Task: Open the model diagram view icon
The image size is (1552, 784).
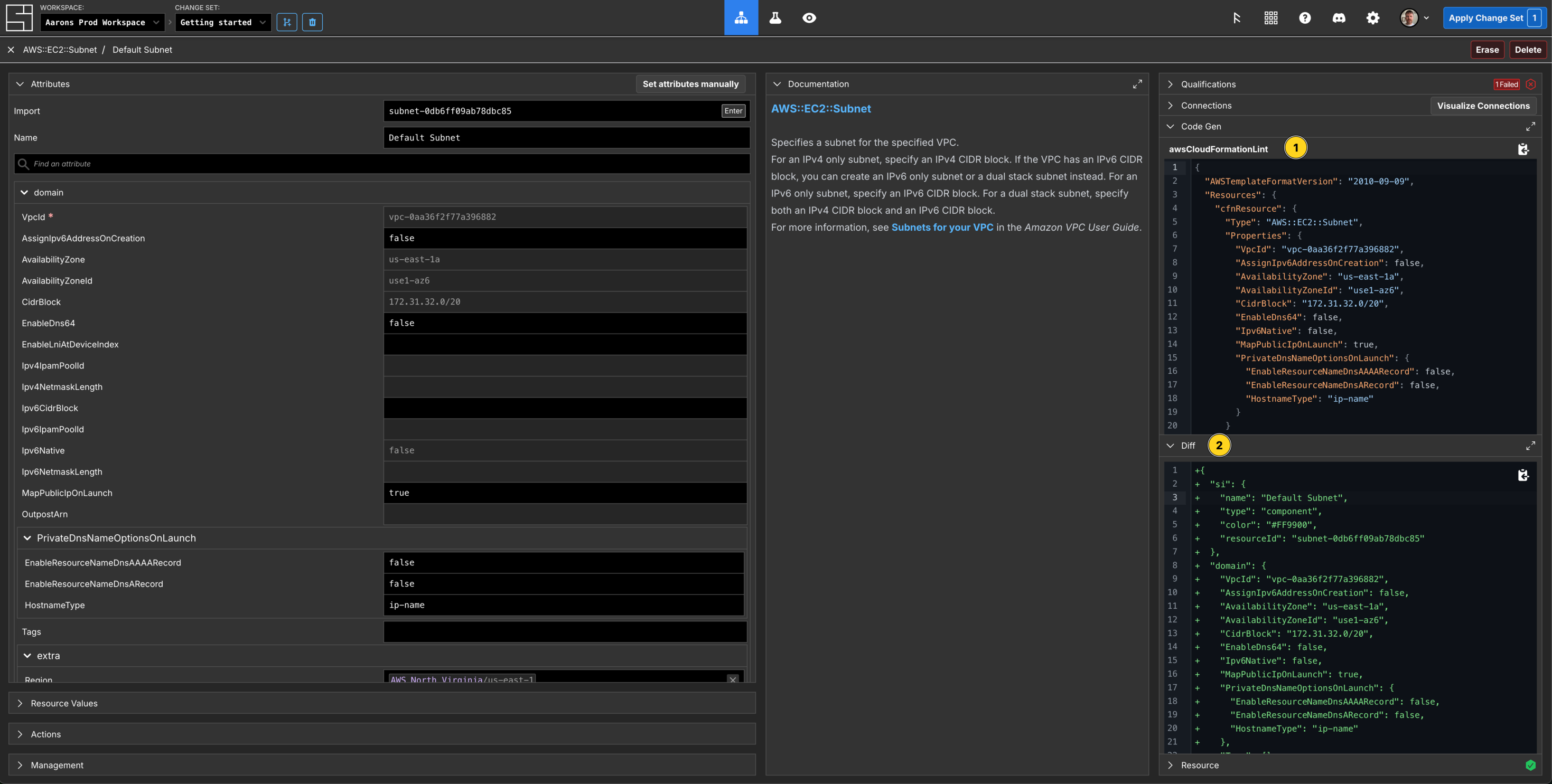Action: click(741, 18)
